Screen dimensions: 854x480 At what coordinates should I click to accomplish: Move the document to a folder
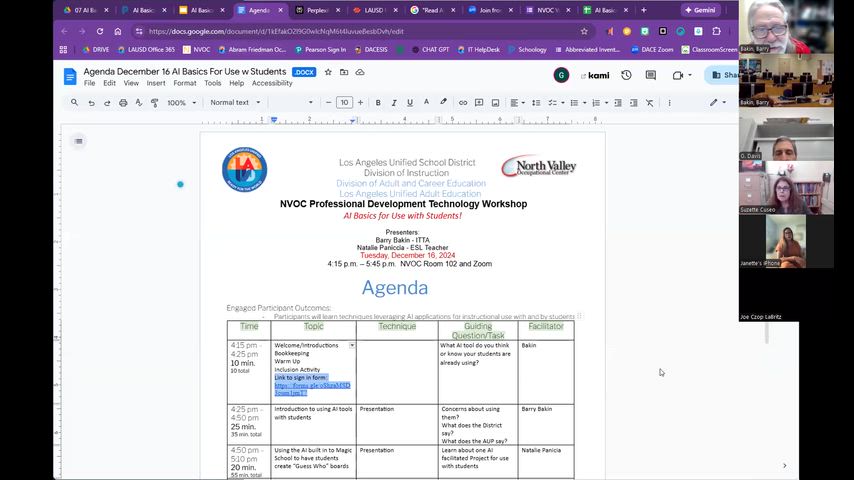(x=344, y=72)
